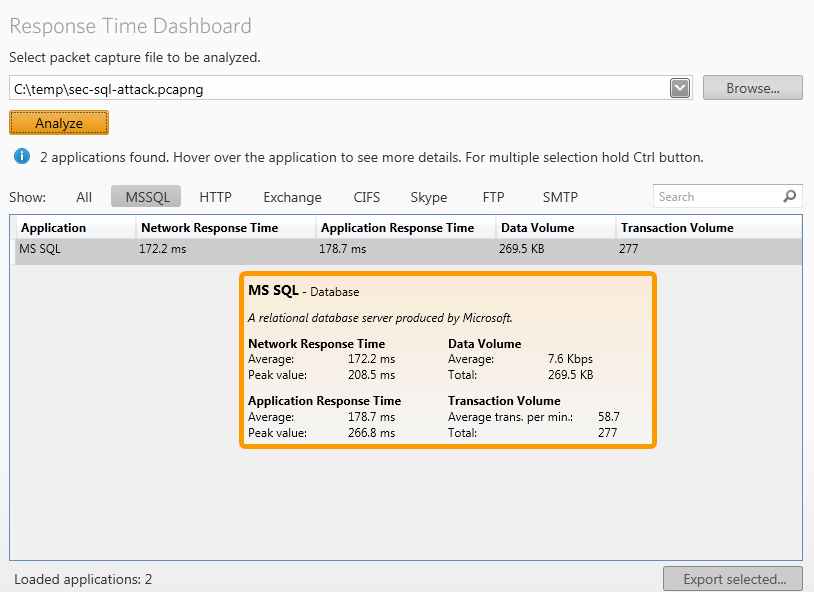814x592 pixels.
Task: Sort by Network Response Time column header
Action: click(226, 227)
